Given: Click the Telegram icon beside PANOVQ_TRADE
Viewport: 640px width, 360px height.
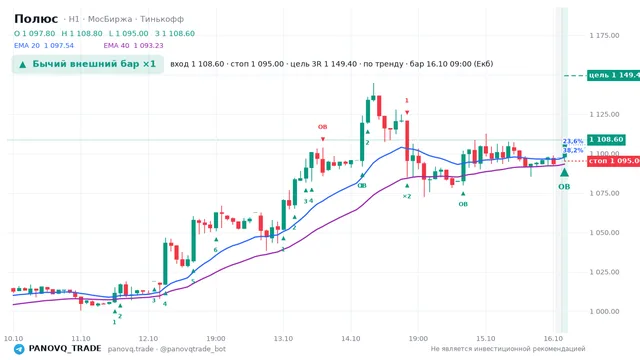Looking at the screenshot, I should coord(19,349).
